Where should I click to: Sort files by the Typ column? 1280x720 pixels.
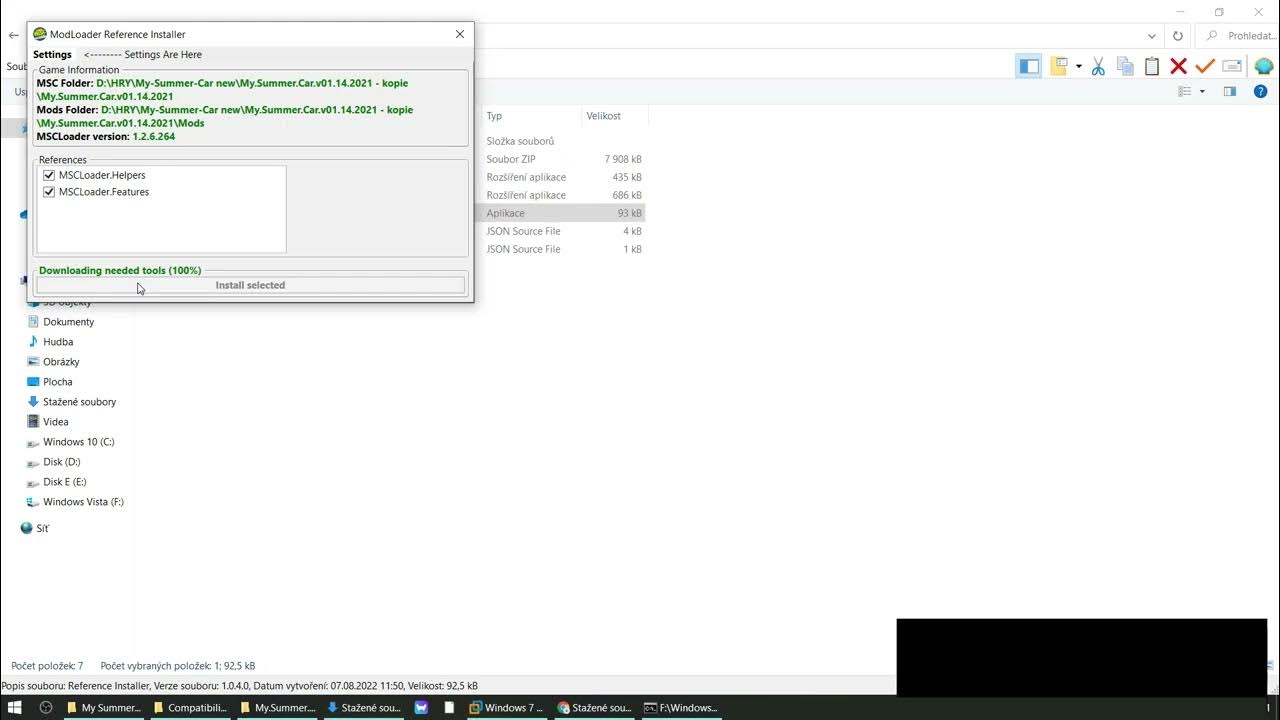(494, 116)
